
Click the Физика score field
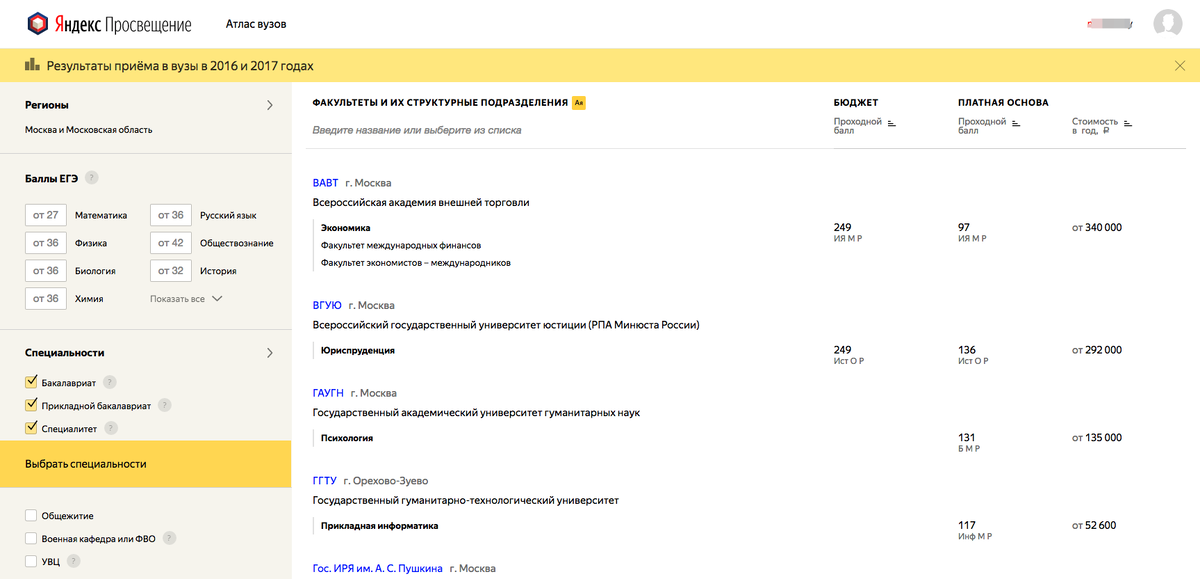click(x=45, y=243)
